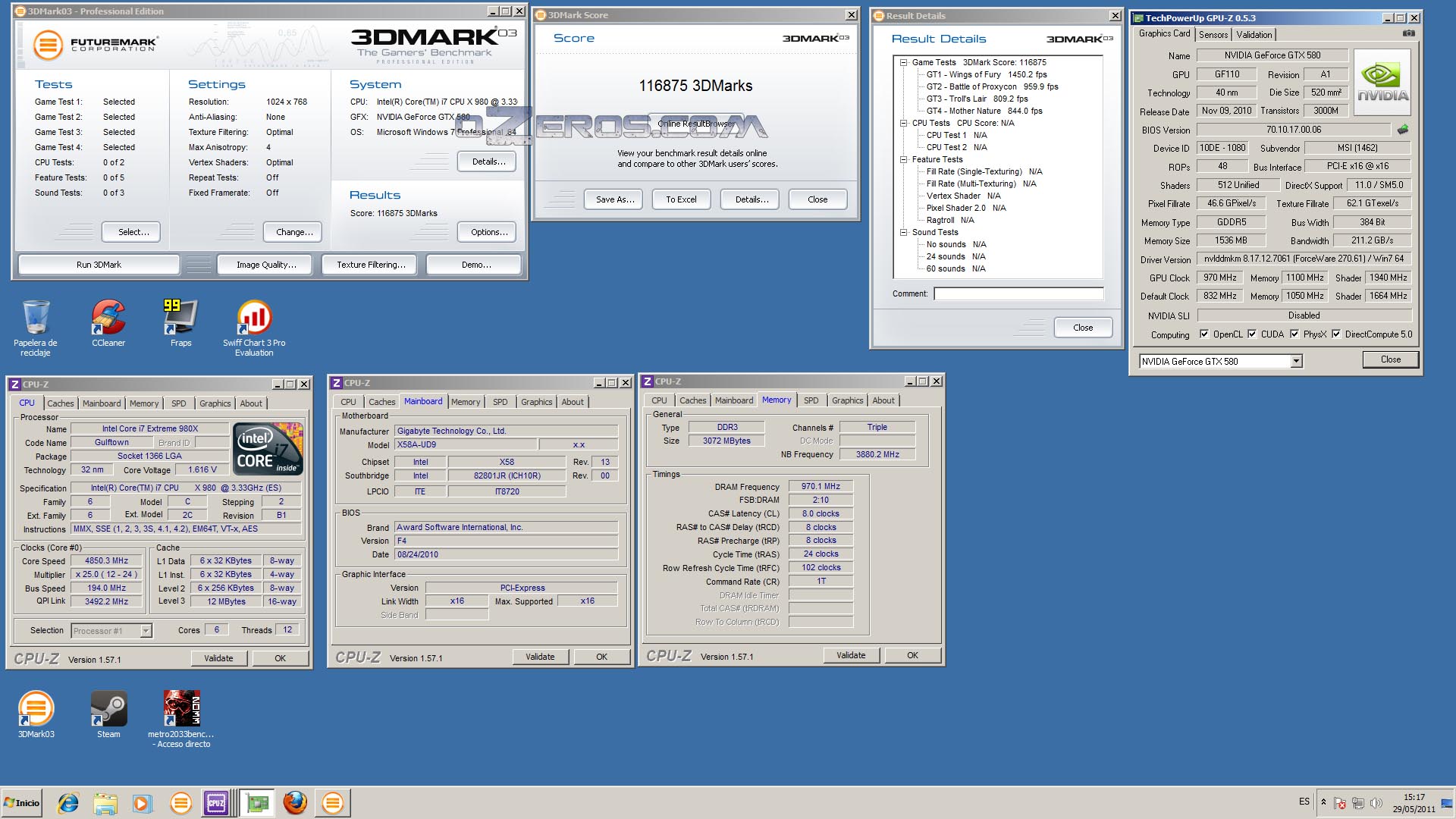
Task: Click the Image Quality button
Action: [x=266, y=265]
